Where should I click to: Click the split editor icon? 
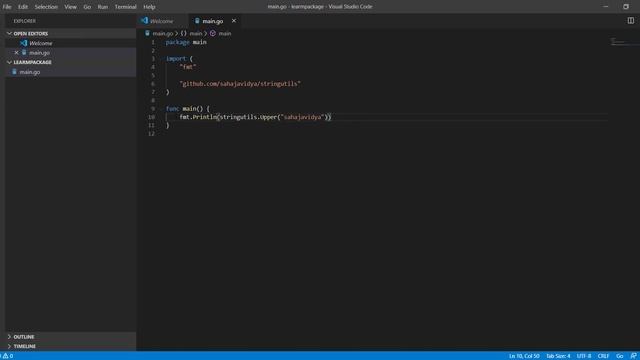tap(631, 20)
